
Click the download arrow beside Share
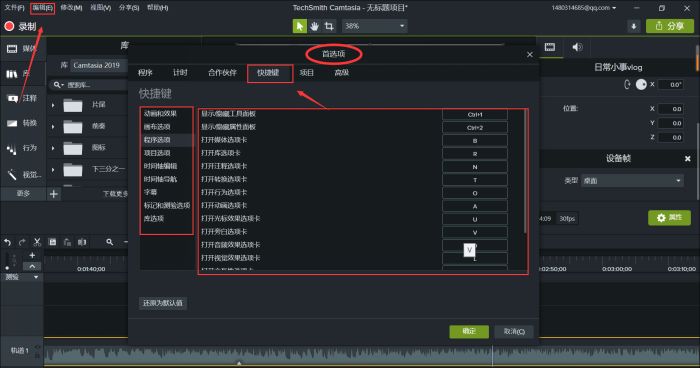pos(633,26)
